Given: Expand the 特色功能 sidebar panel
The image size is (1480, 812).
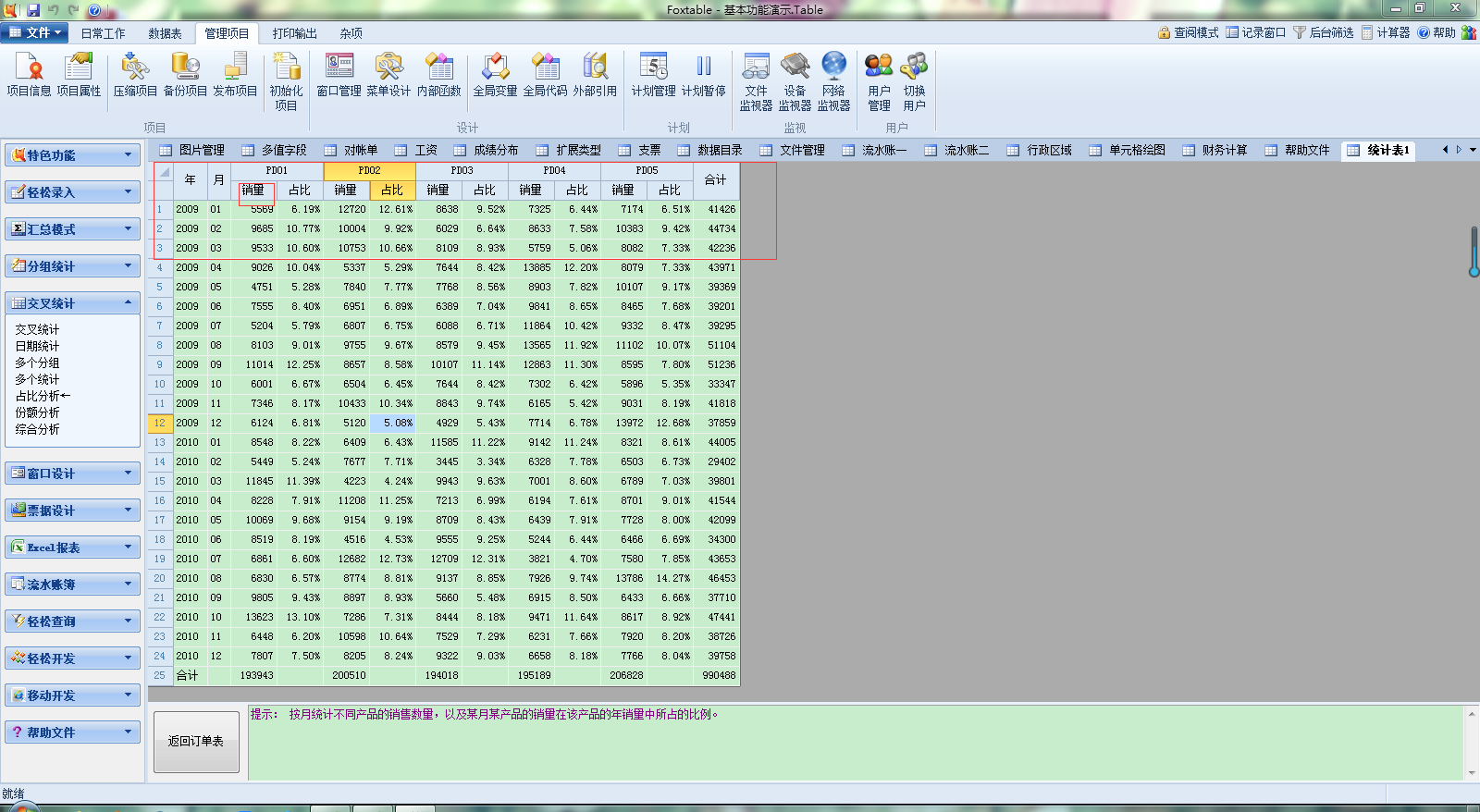Looking at the screenshot, I should pyautogui.click(x=72, y=155).
